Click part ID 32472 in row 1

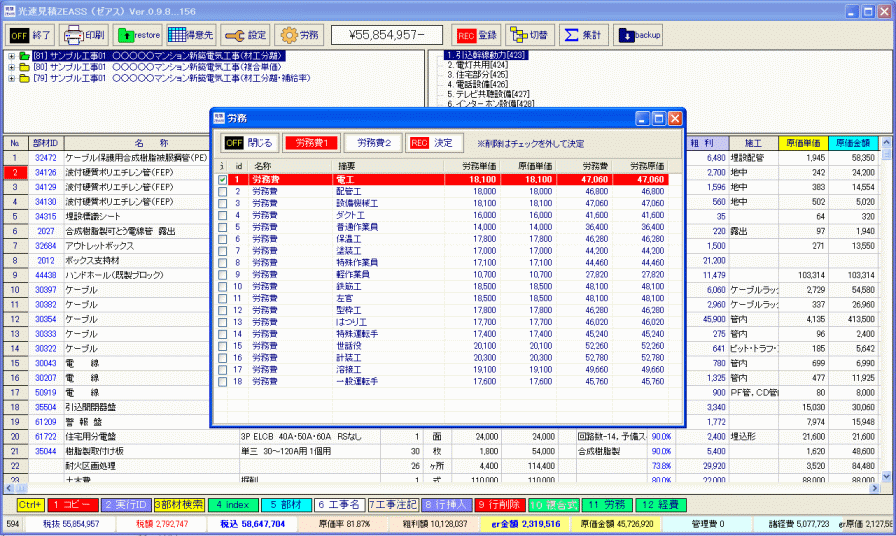45,158
